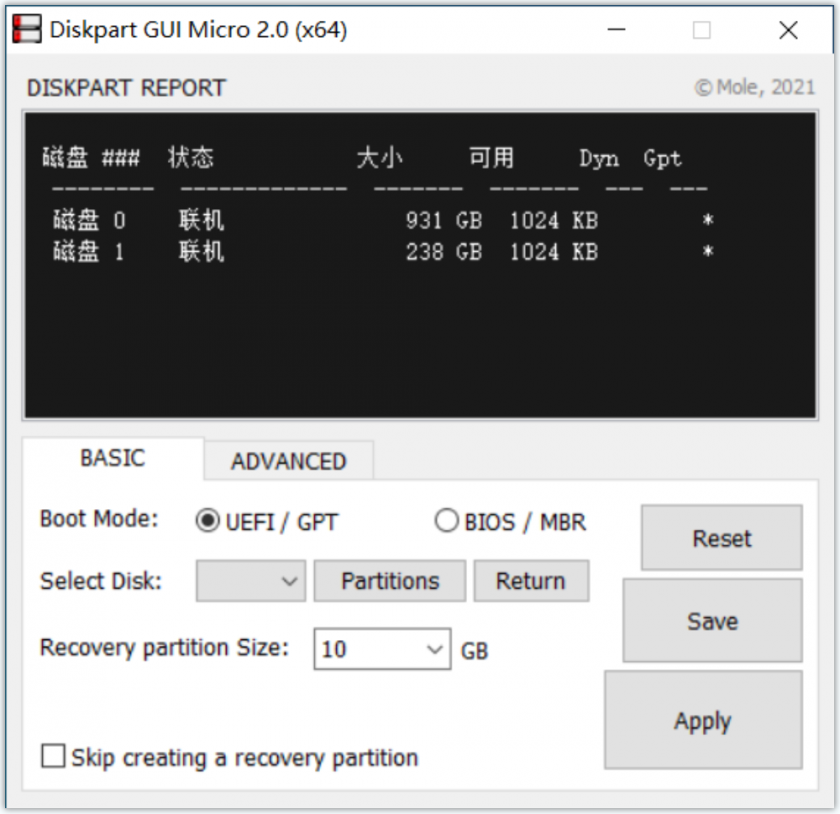Expand the Recovery partition Size dropdown arrow

[x=435, y=649]
